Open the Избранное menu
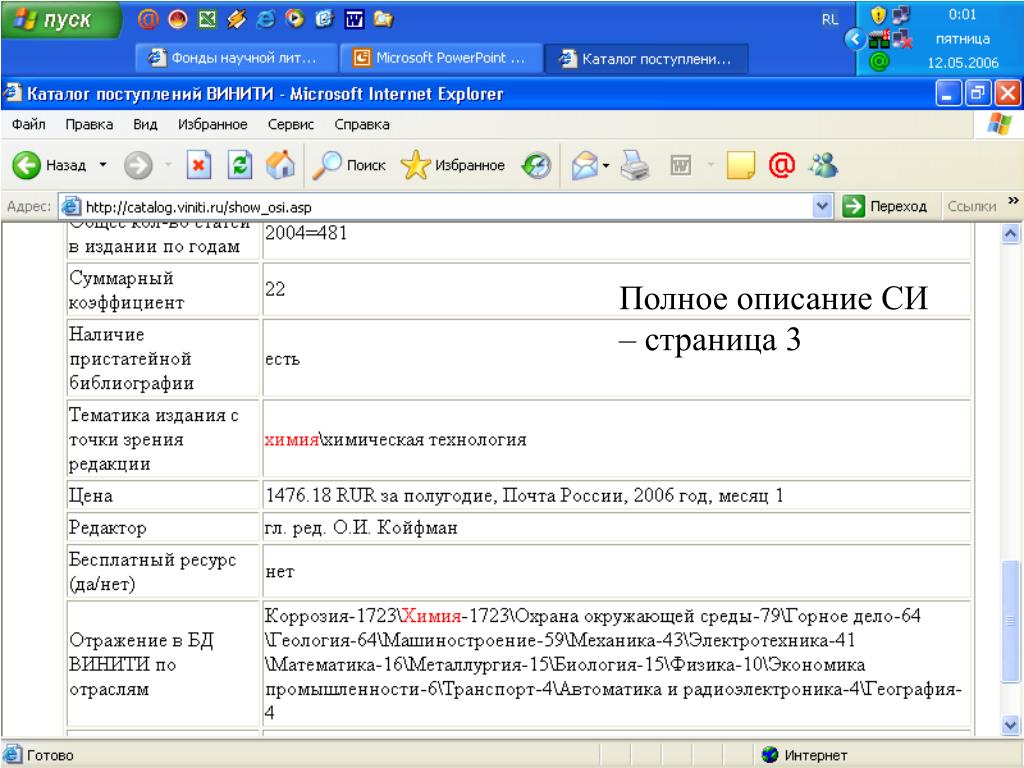Viewport: 1024px width, 768px height. [x=212, y=124]
